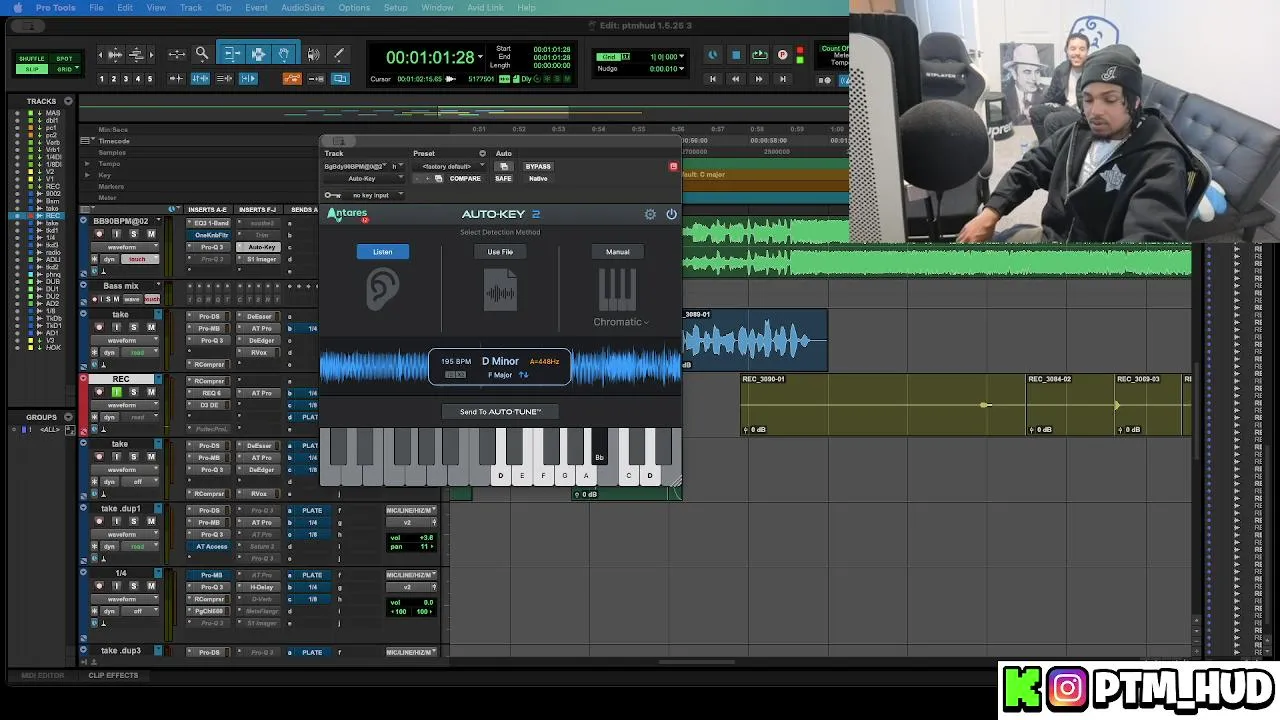Open the AudioSuite menu
Viewport: 1280px width, 720px height.
tap(302, 7)
